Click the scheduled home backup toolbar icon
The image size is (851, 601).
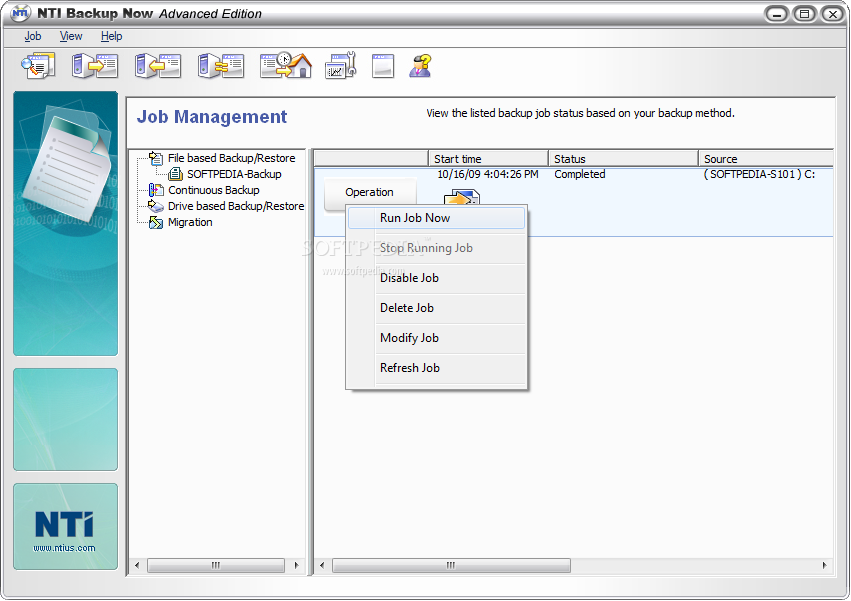click(x=286, y=66)
